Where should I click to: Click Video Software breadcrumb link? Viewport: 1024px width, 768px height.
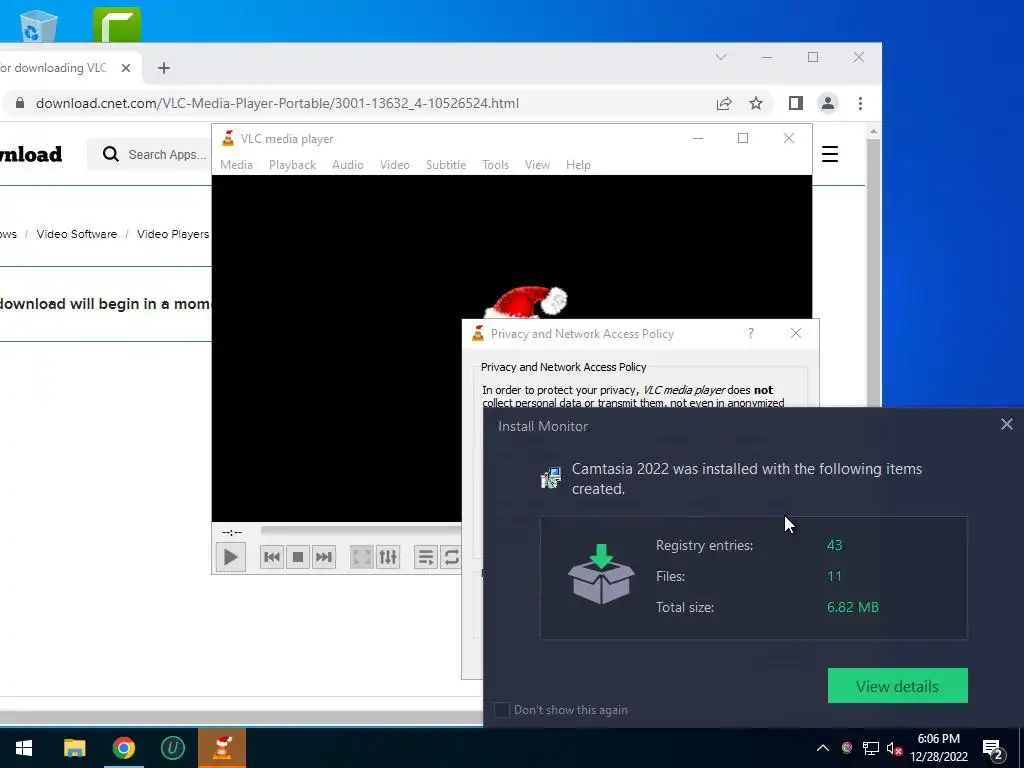76,234
